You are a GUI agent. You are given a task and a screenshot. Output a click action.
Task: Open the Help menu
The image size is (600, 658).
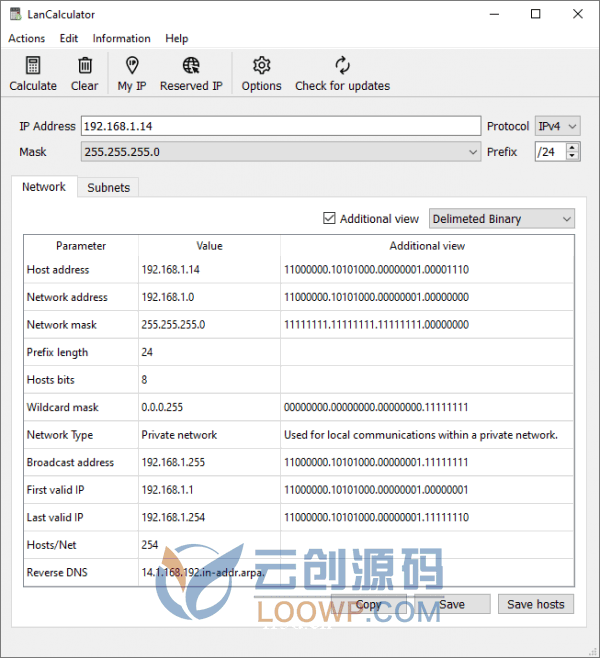click(x=177, y=39)
